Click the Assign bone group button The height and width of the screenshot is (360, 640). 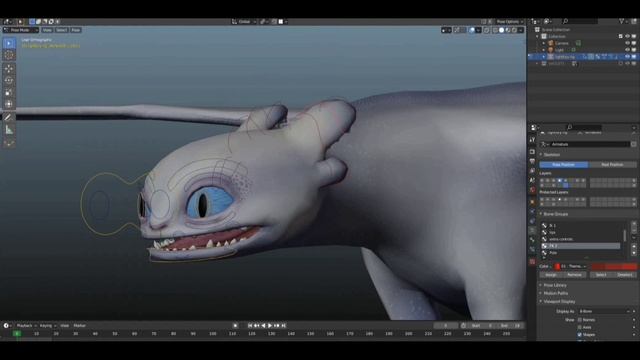tap(551, 275)
